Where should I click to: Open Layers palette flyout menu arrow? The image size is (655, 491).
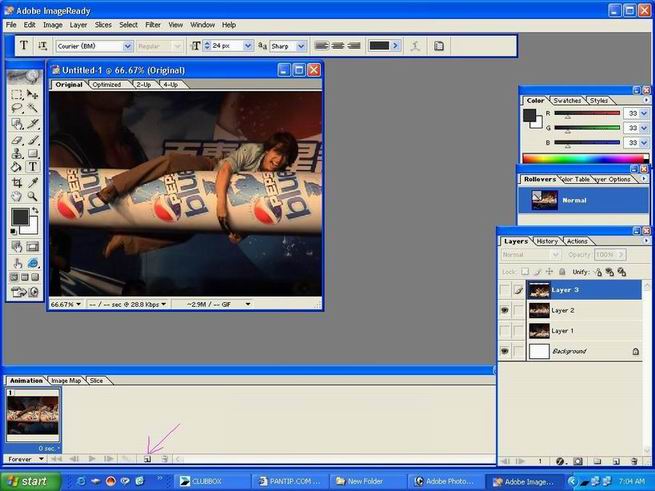pos(646,241)
